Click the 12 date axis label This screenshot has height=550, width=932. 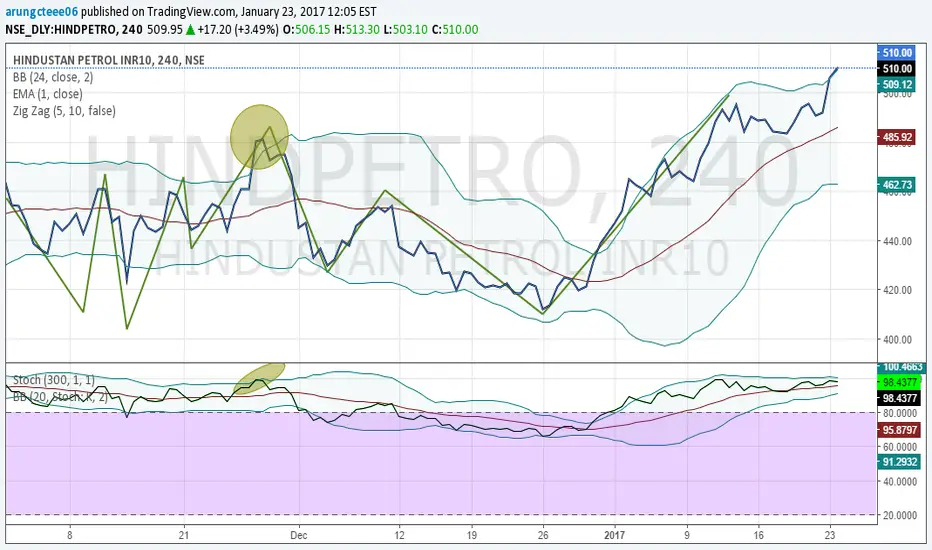click(x=399, y=535)
